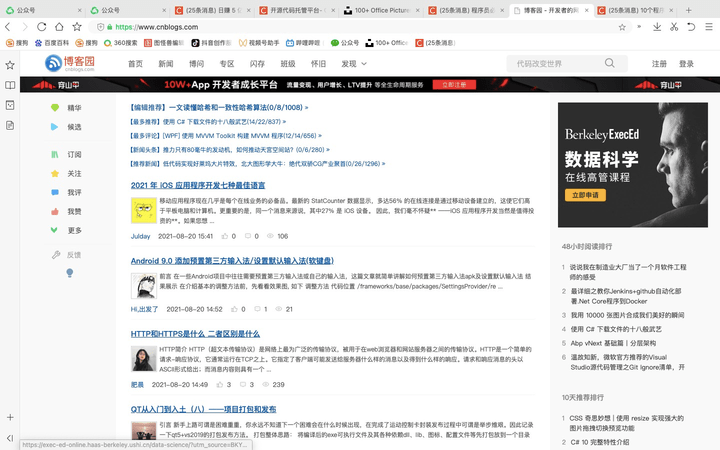The height and width of the screenshot is (450, 720).
Task: Click like icon on Android 9.0 article
Action: 234,309
